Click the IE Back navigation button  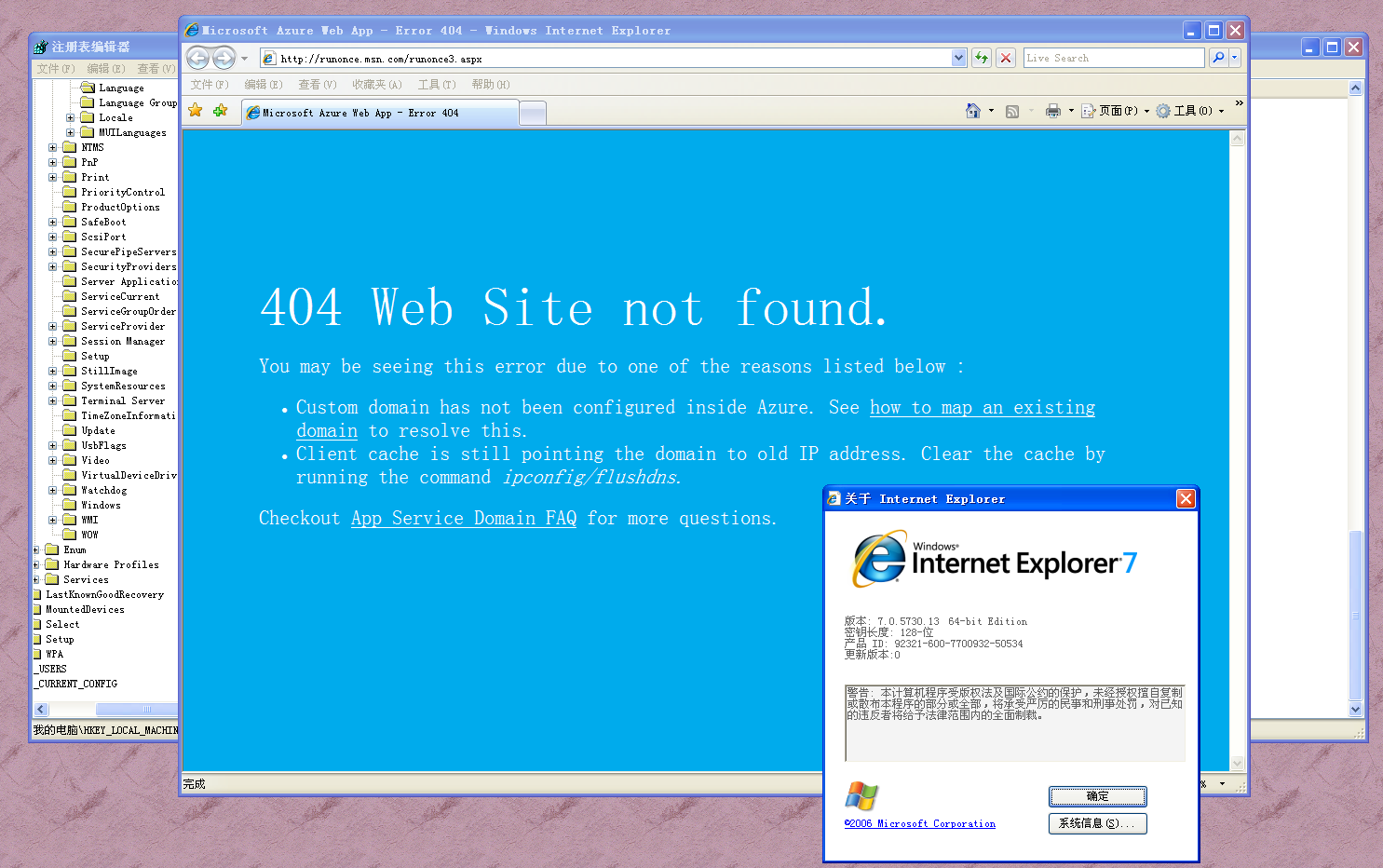[197, 58]
